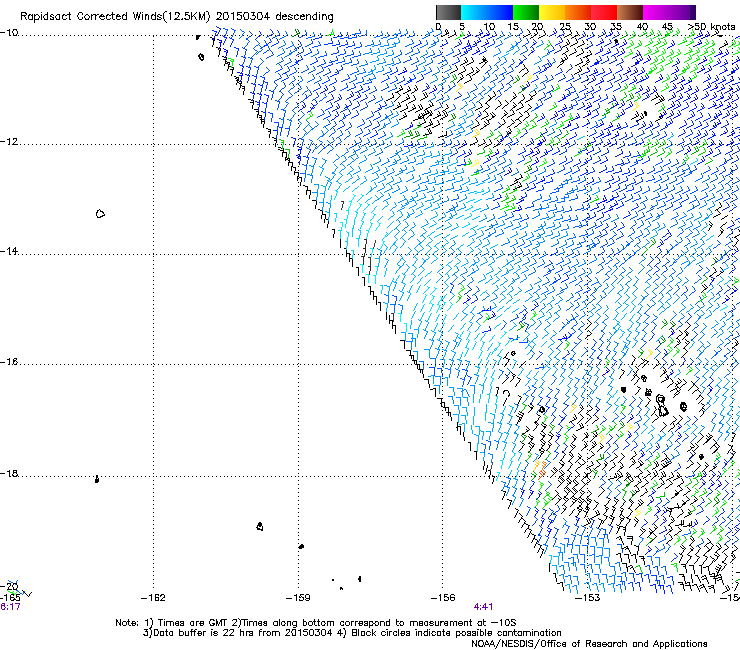The height and width of the screenshot is (650, 740).
Task: Click the gray 0-5 knots legend swatch
Action: (448, 12)
